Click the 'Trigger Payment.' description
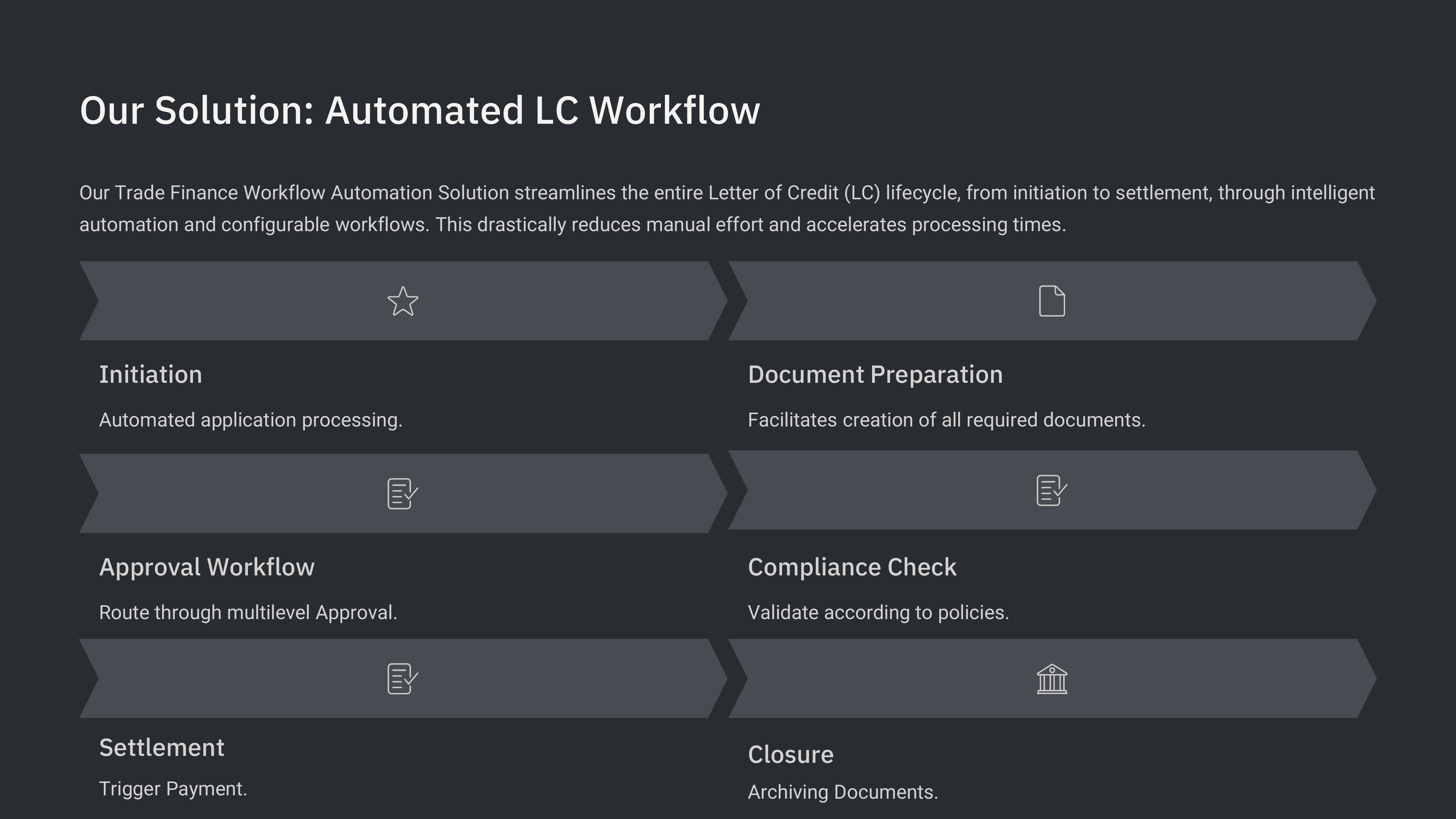1456x819 pixels. pyautogui.click(x=173, y=789)
